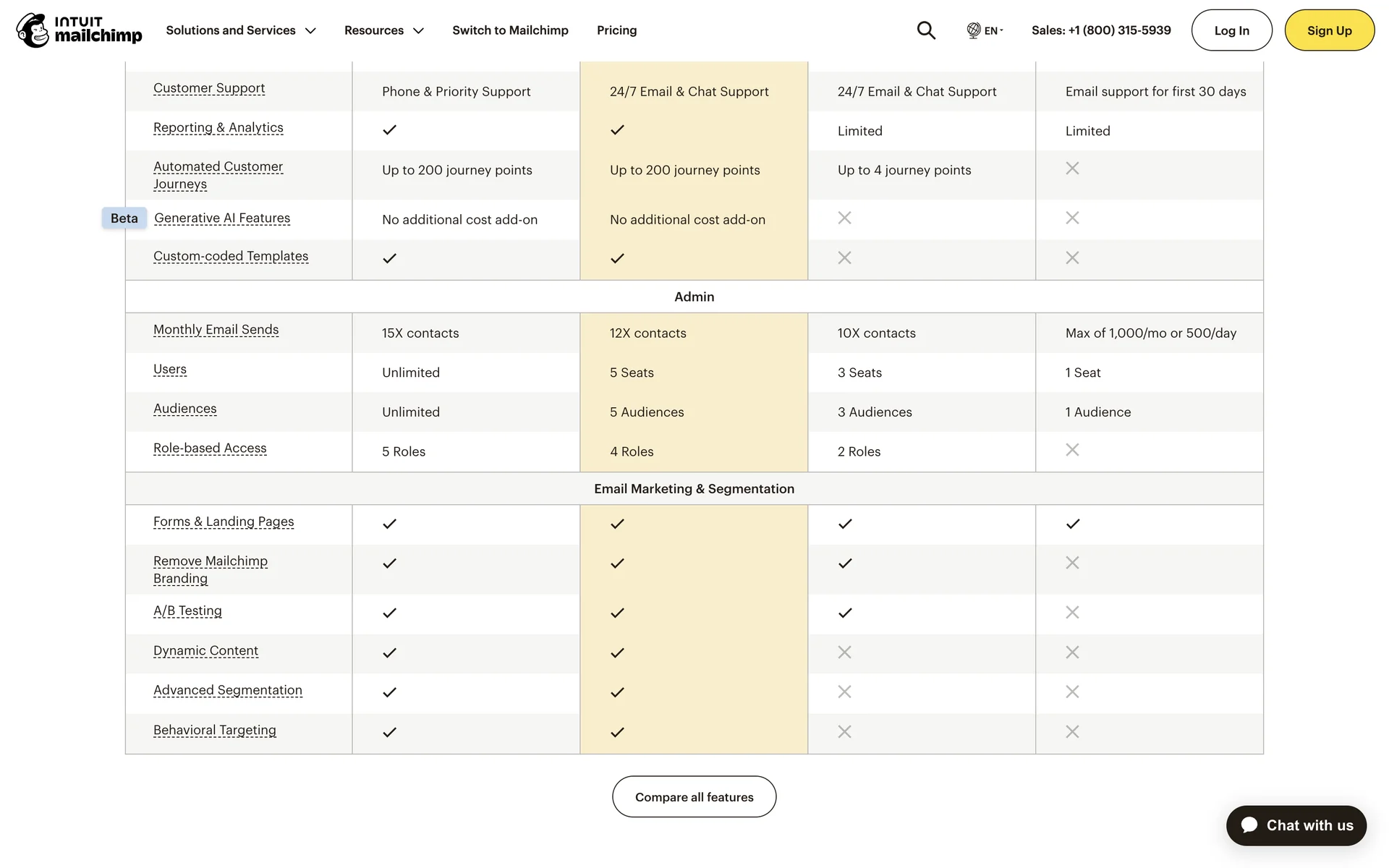Click the Log In button
The height and width of the screenshot is (868, 1389).
[x=1231, y=30]
